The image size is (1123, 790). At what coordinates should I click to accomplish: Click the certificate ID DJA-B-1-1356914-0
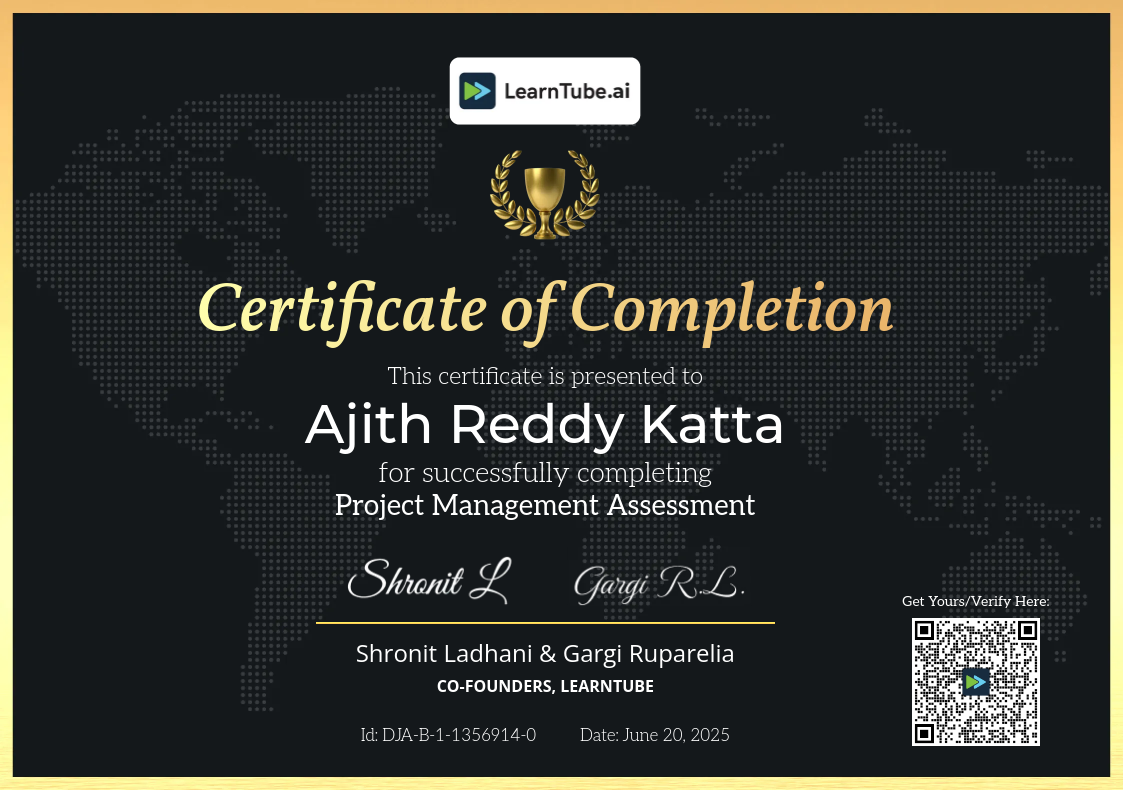point(448,735)
